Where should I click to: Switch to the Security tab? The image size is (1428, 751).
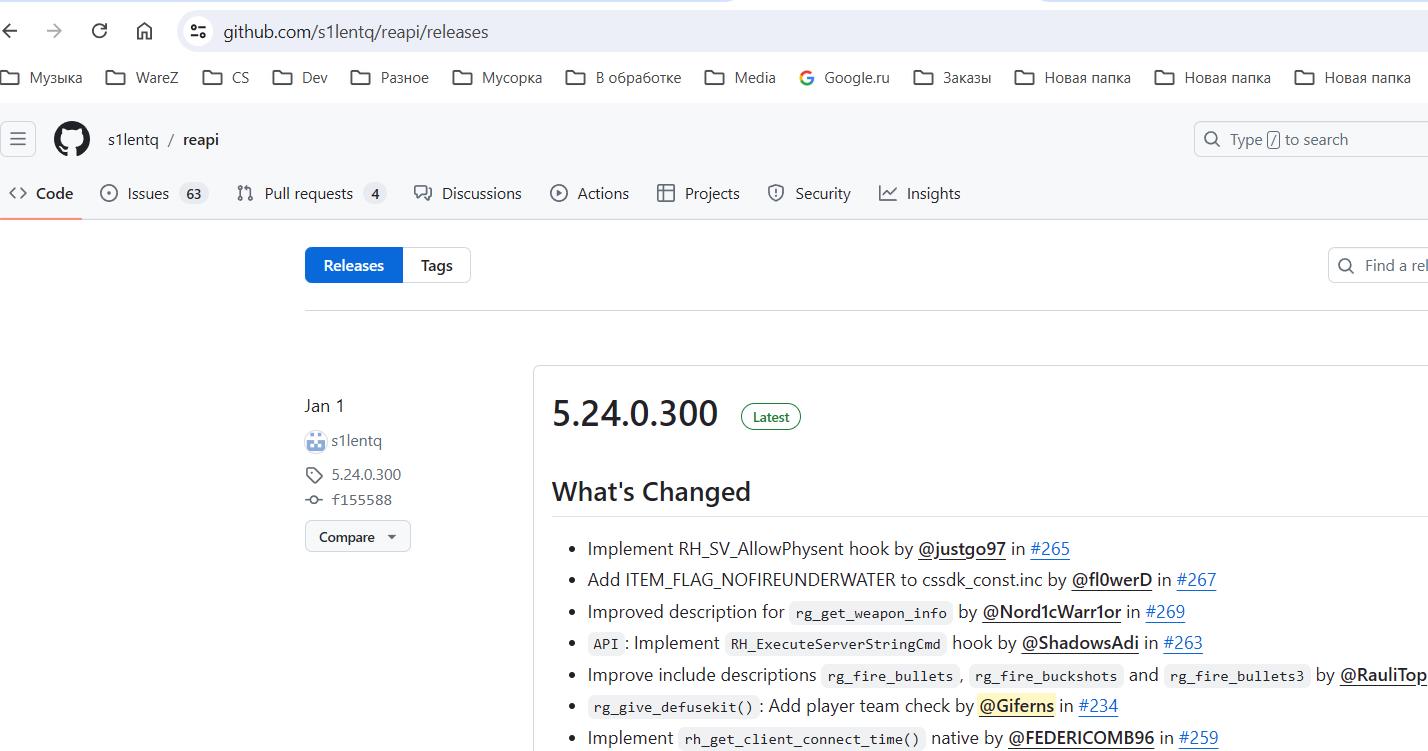pyautogui.click(x=809, y=193)
